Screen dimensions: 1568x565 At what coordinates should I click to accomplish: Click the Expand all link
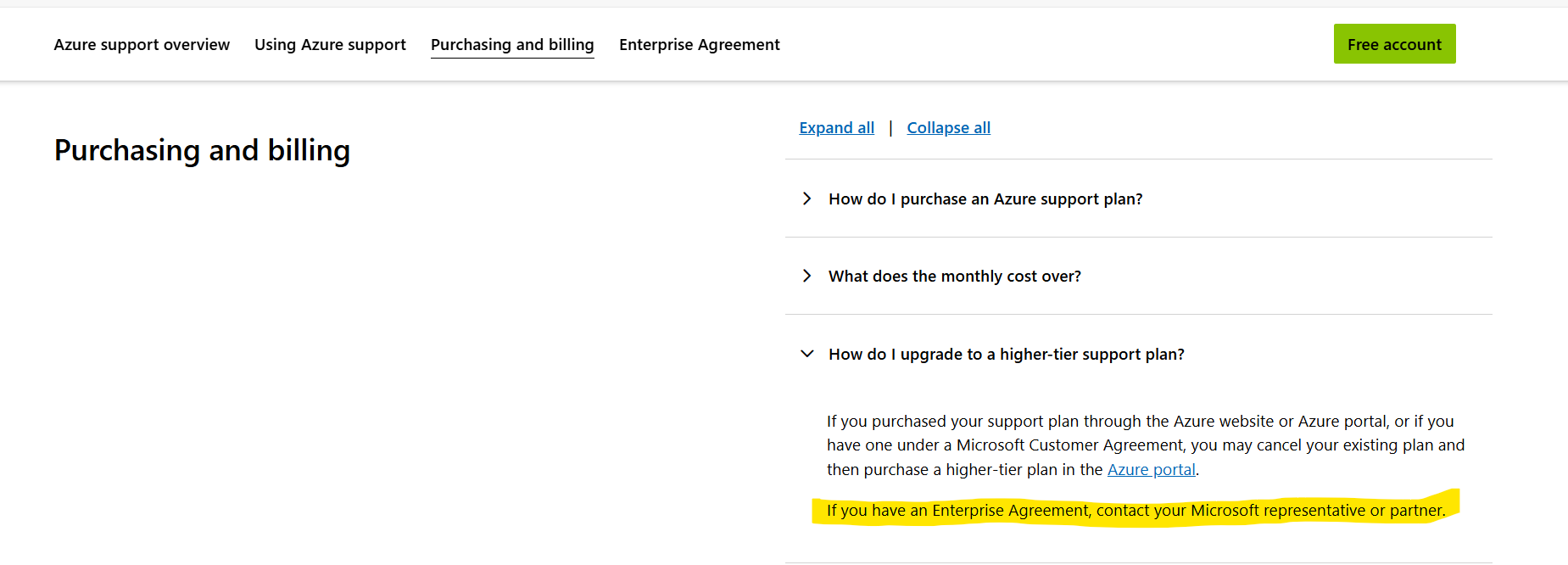click(x=836, y=127)
